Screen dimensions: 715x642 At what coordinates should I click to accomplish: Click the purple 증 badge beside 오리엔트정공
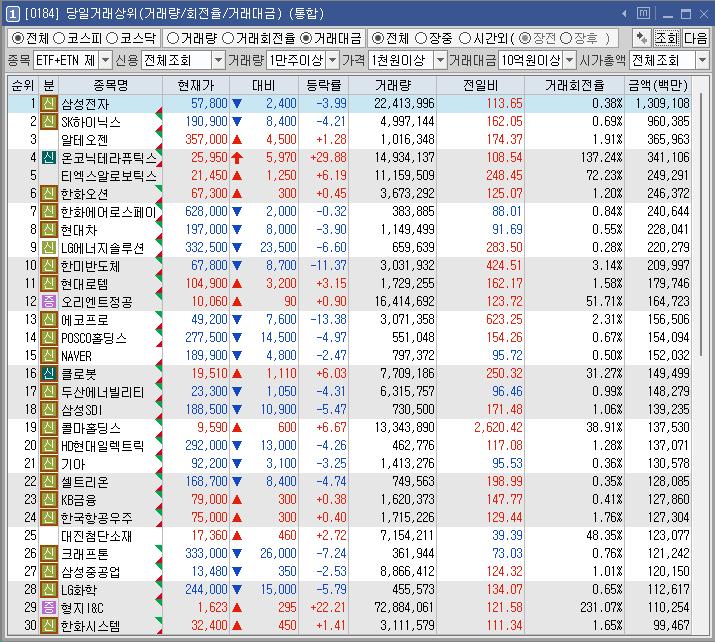click(49, 301)
